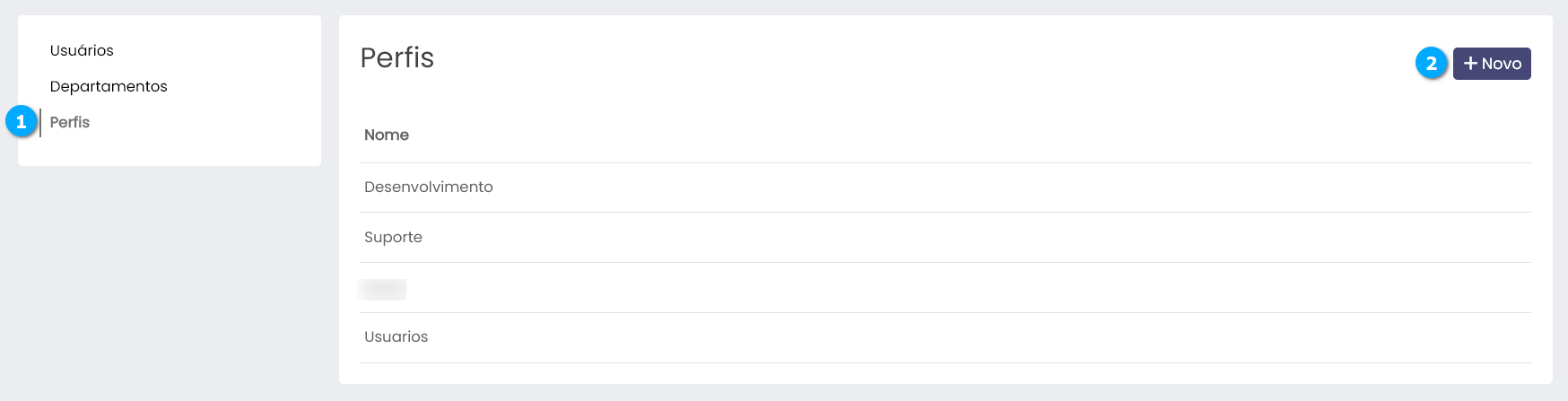Viewport: 1568px width, 401px height.
Task: Click the word Novo on the button
Action: click(x=1502, y=64)
